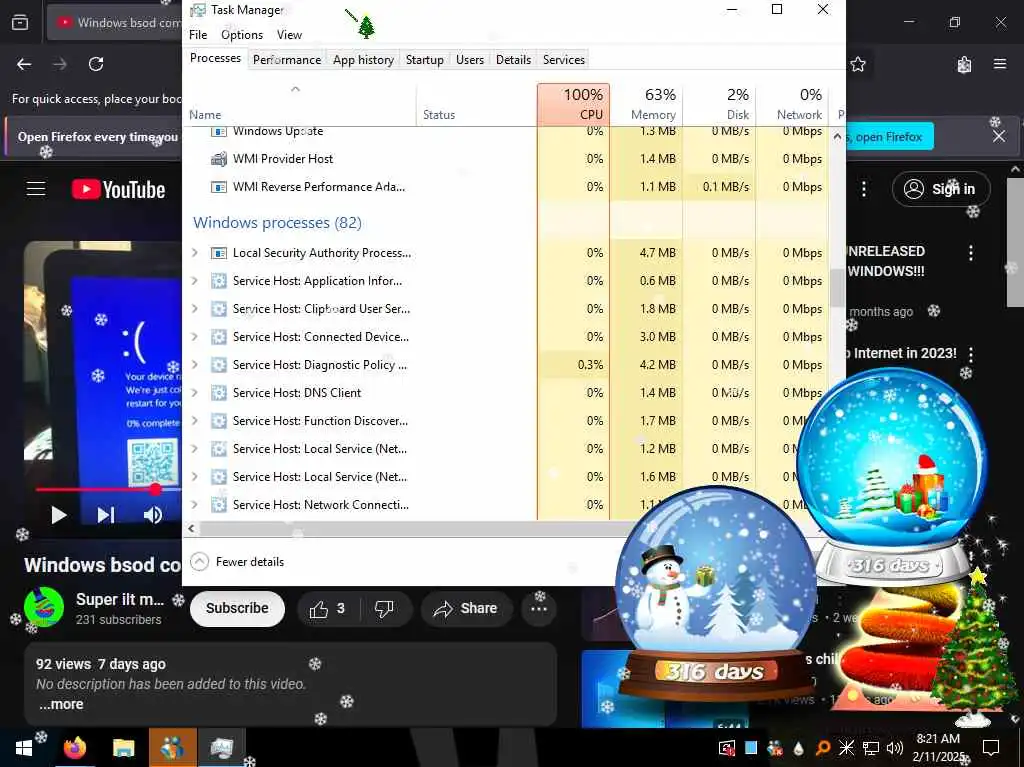The height and width of the screenshot is (767, 1024).
Task: Expand Service Host: Function Discover... row
Action: click(195, 421)
